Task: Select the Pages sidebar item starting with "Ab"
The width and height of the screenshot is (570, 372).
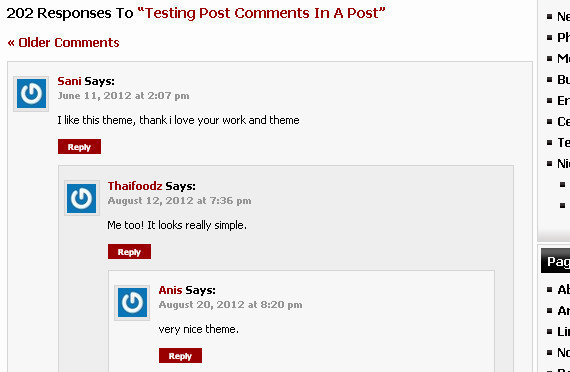Action: click(563, 289)
